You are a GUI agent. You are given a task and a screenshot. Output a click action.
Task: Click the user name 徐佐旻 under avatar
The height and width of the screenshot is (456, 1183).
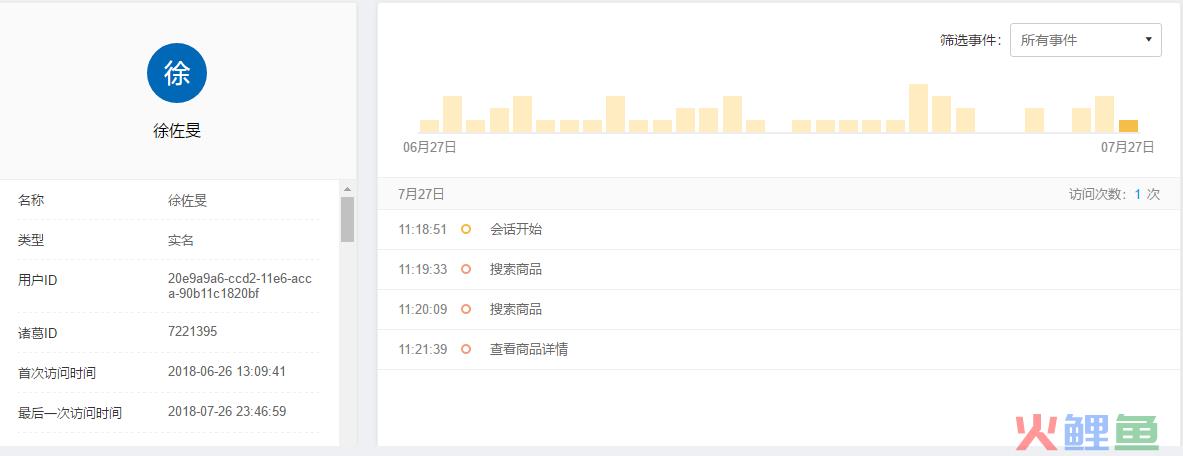click(177, 131)
